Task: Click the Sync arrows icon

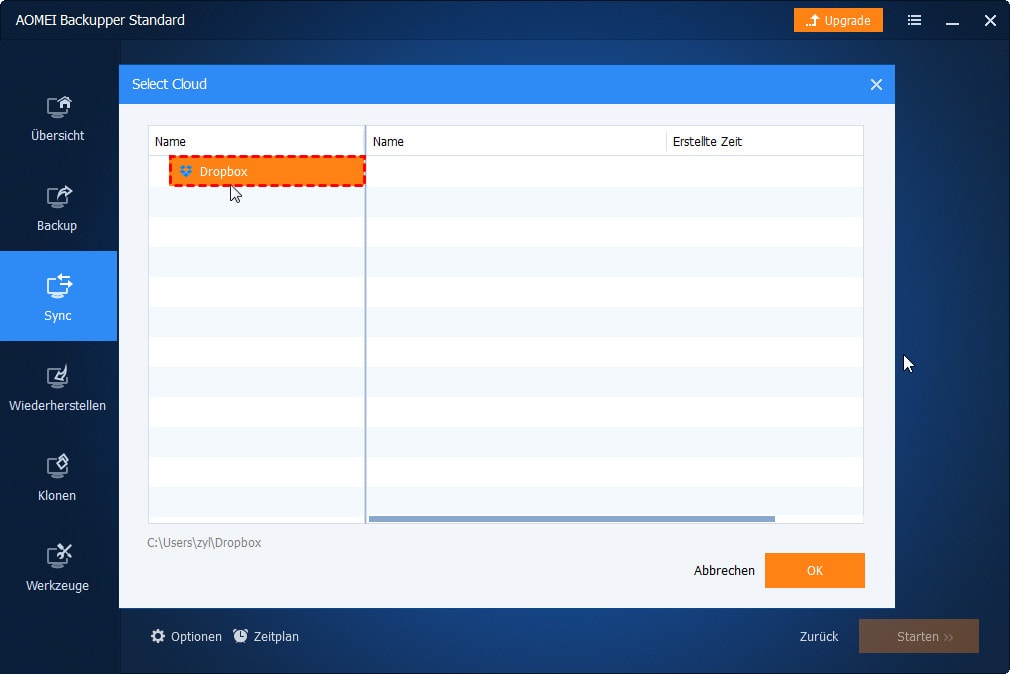Action: click(x=58, y=286)
